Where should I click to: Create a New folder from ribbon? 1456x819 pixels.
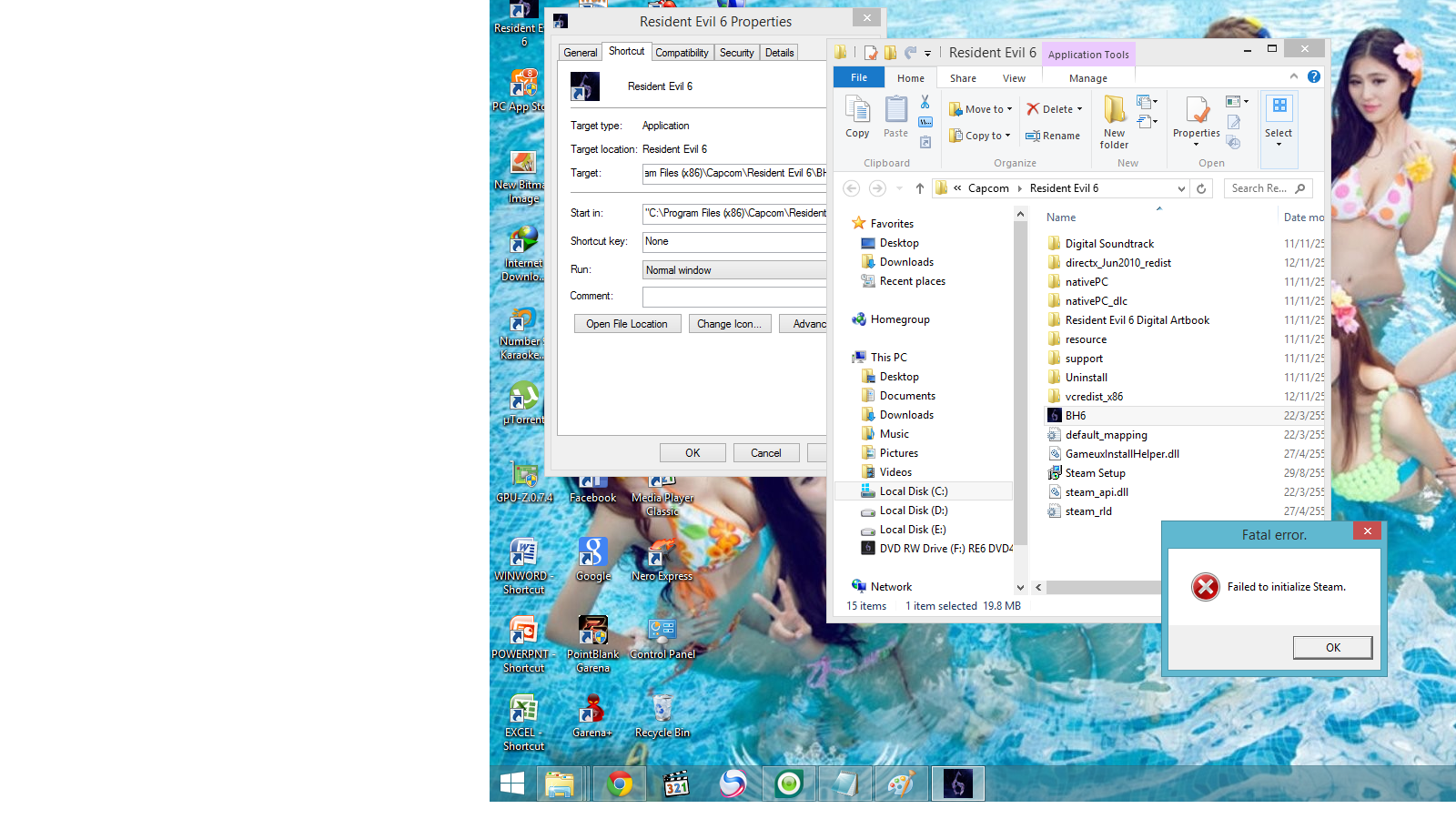coord(1114,122)
